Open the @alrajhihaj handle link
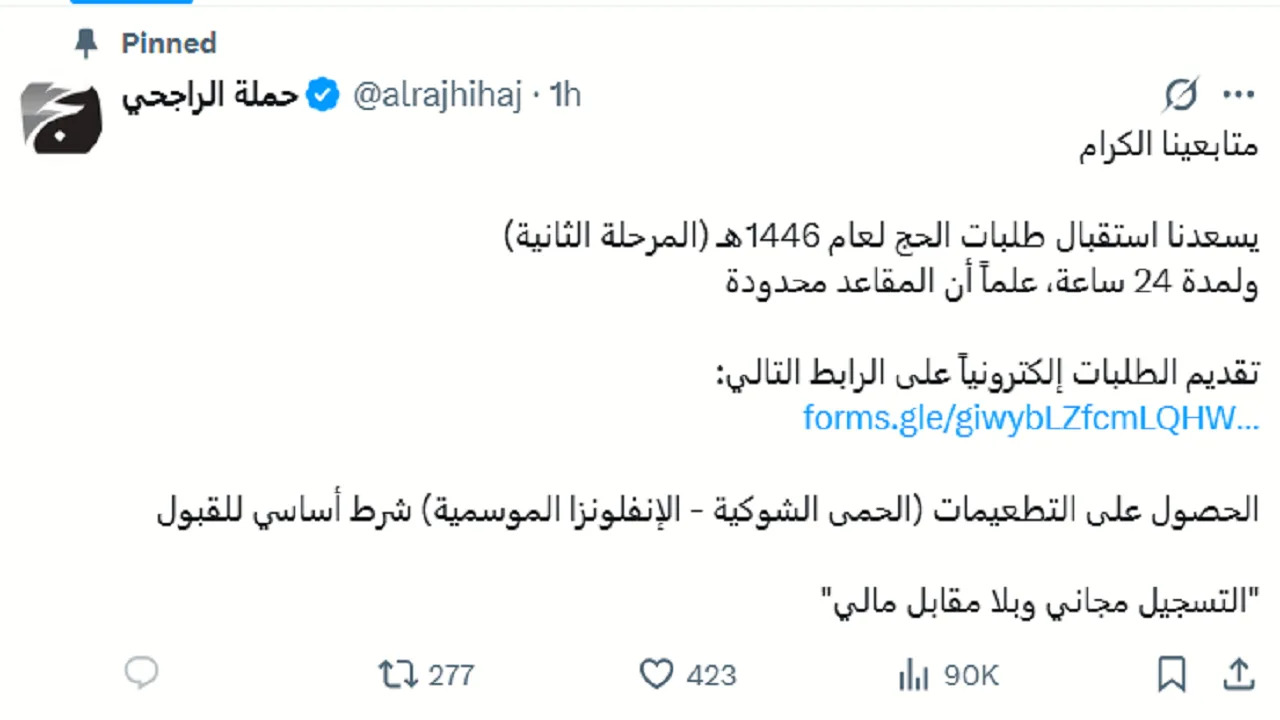 point(436,96)
